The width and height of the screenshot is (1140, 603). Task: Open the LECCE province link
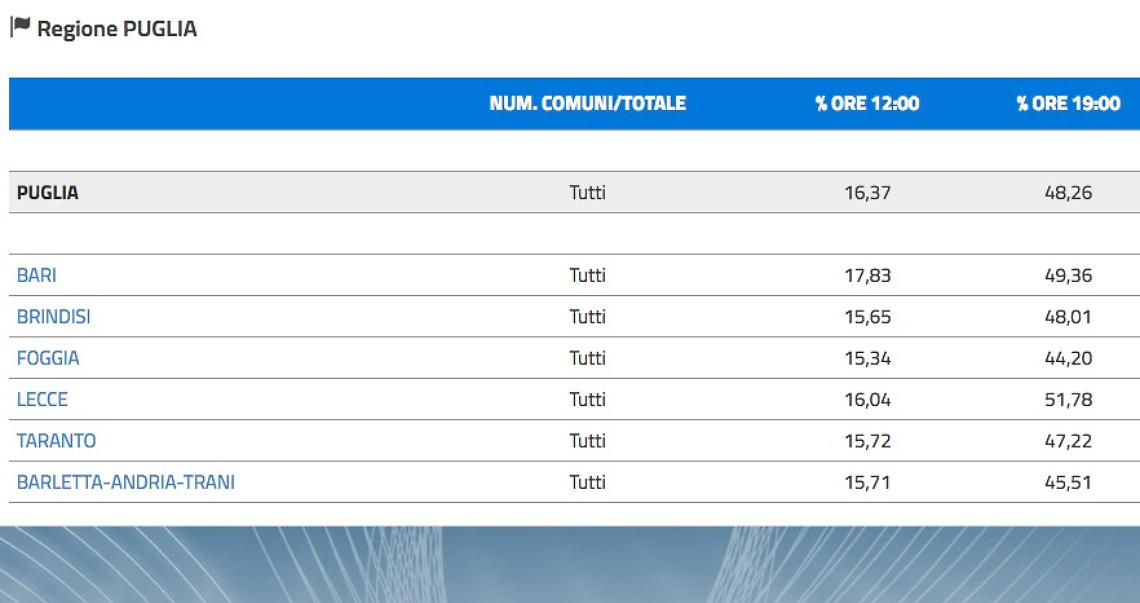click(42, 399)
